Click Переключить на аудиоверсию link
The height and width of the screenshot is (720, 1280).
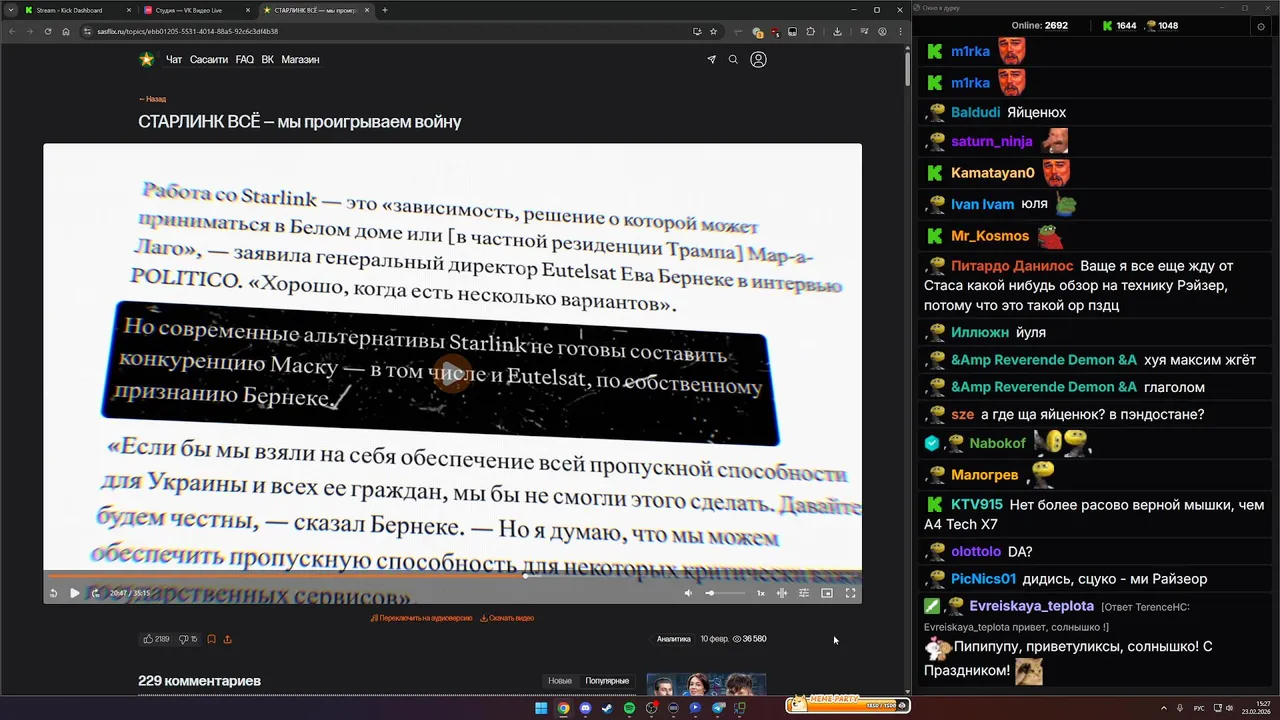click(421, 618)
